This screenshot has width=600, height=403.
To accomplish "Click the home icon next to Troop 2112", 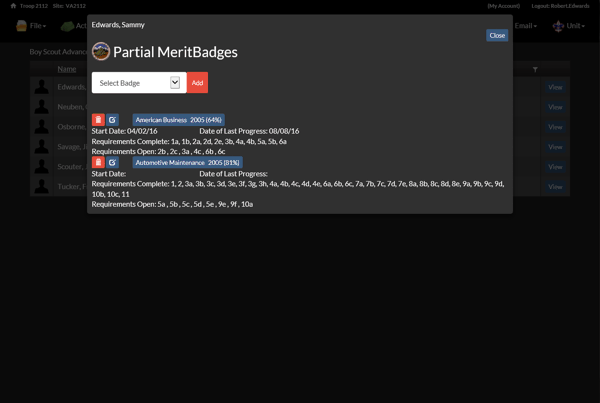I will 13,6.
